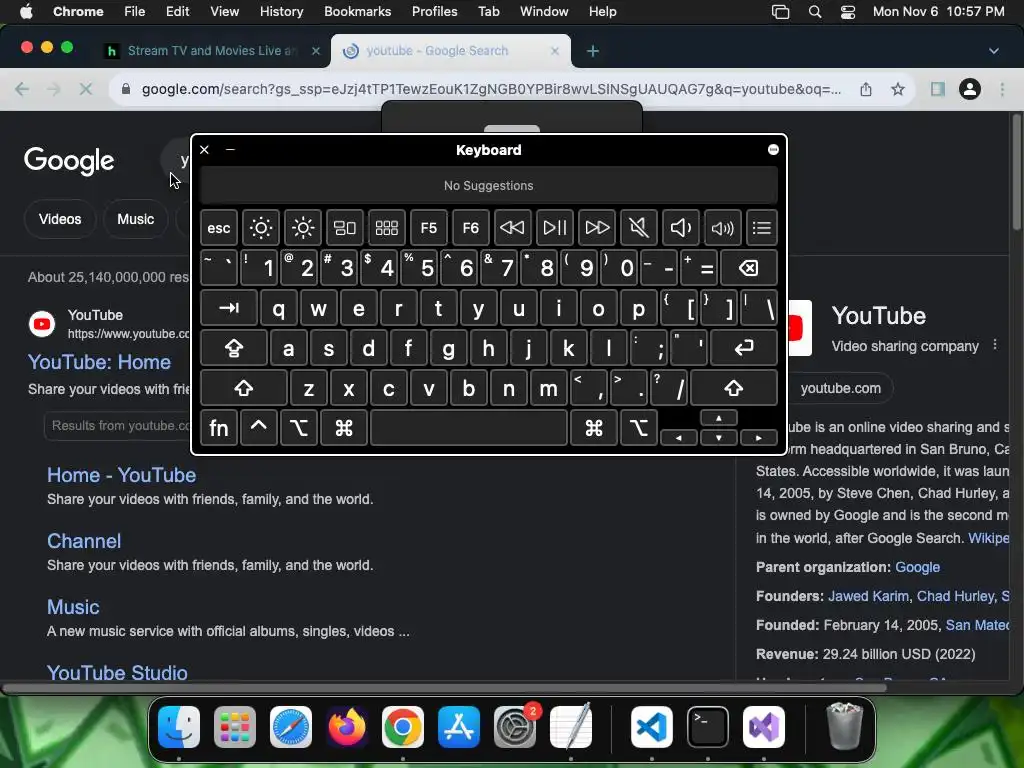Screen dimensions: 1024x768
Task: Share this page from the address bar
Action: [866, 89]
